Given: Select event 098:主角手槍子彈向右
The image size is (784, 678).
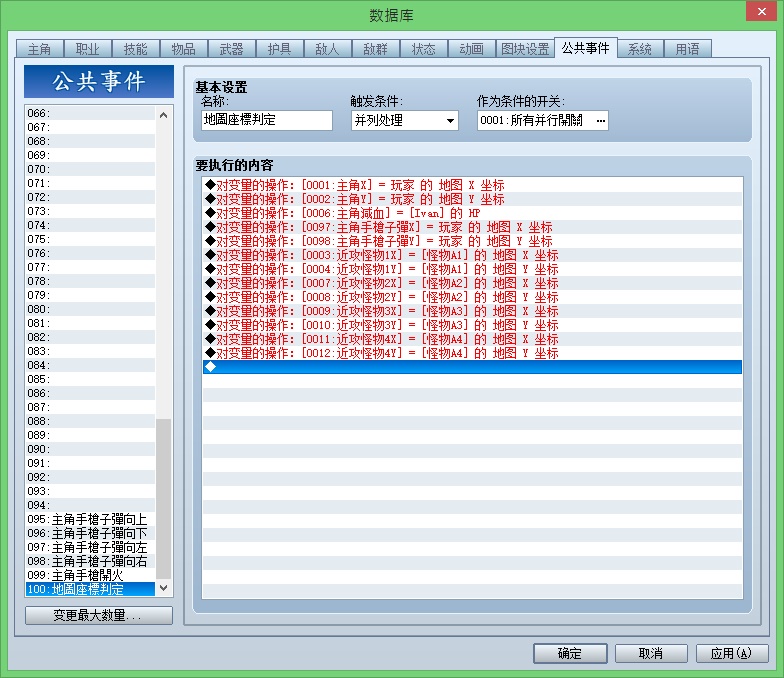Looking at the screenshot, I should pyautogui.click(x=90, y=561).
